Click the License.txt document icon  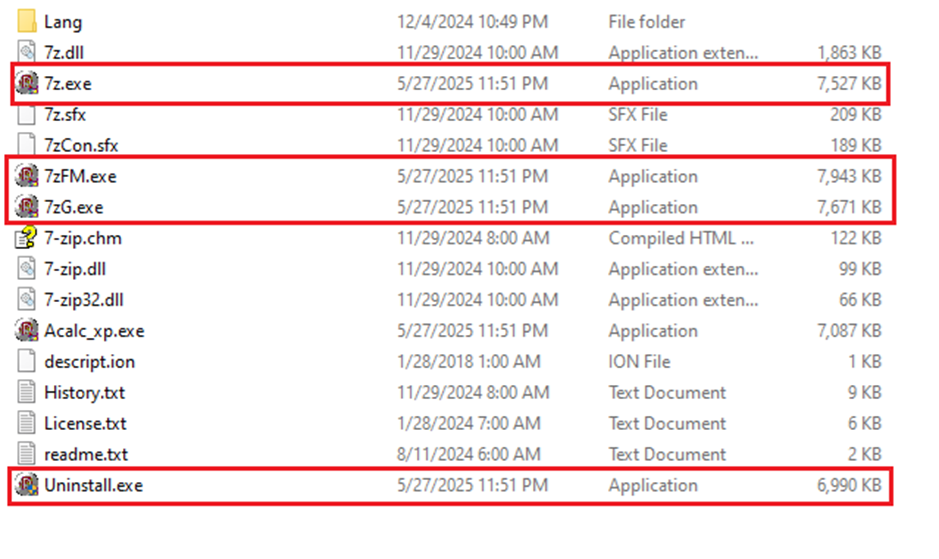click(27, 424)
